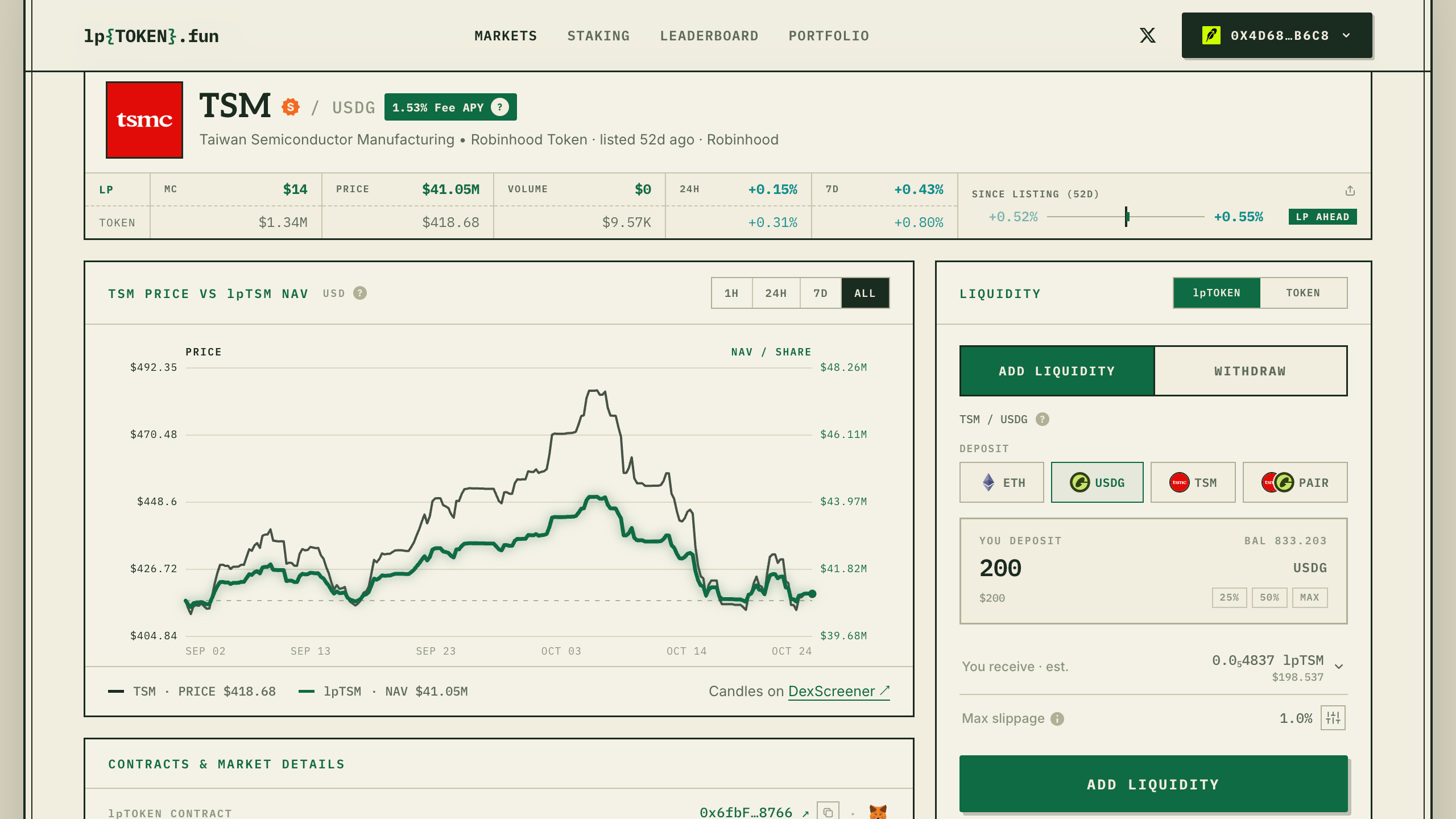
Task: Switch liquidity view to lpTOKEN
Action: point(1217,293)
